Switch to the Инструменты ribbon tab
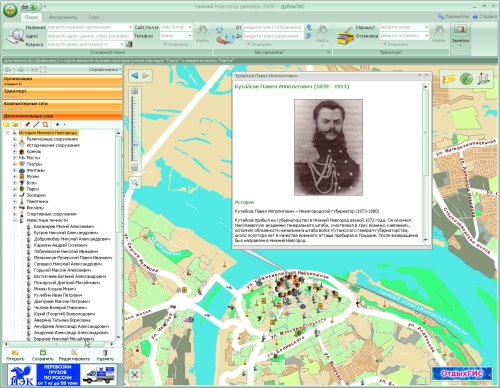The height and width of the screenshot is (388, 500). click(63, 17)
